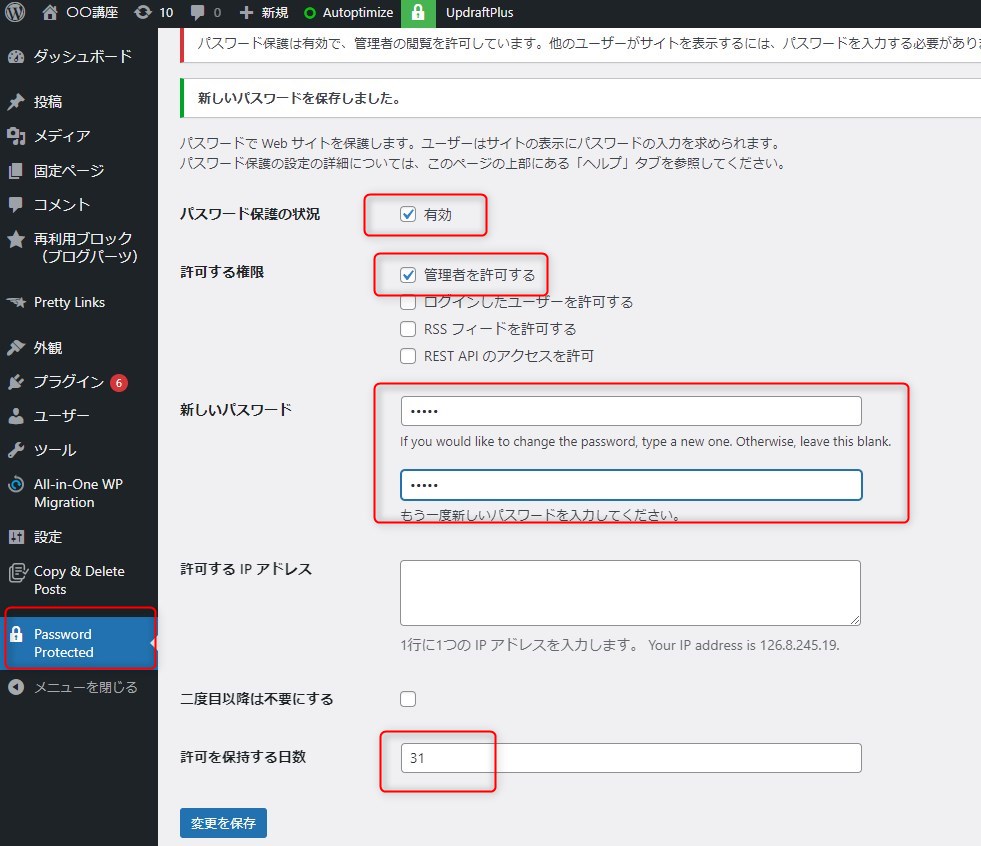Viewport: 981px width, 846px height.
Task: Open the Pretty Links sidebar link
Action: [x=69, y=302]
